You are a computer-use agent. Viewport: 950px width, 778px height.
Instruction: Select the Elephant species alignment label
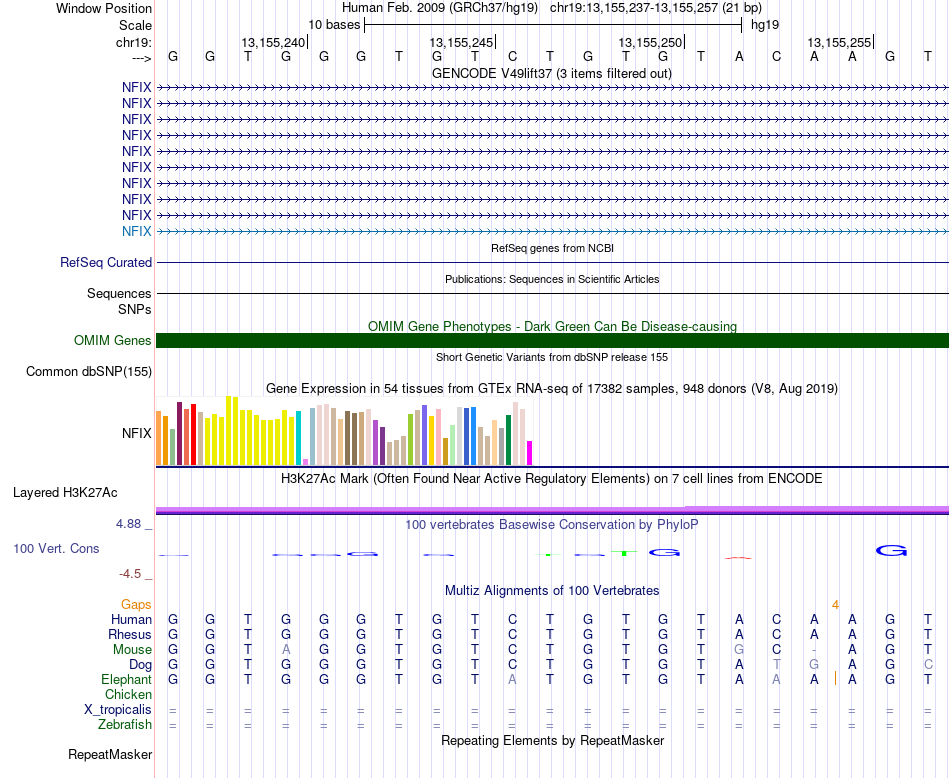click(127, 680)
